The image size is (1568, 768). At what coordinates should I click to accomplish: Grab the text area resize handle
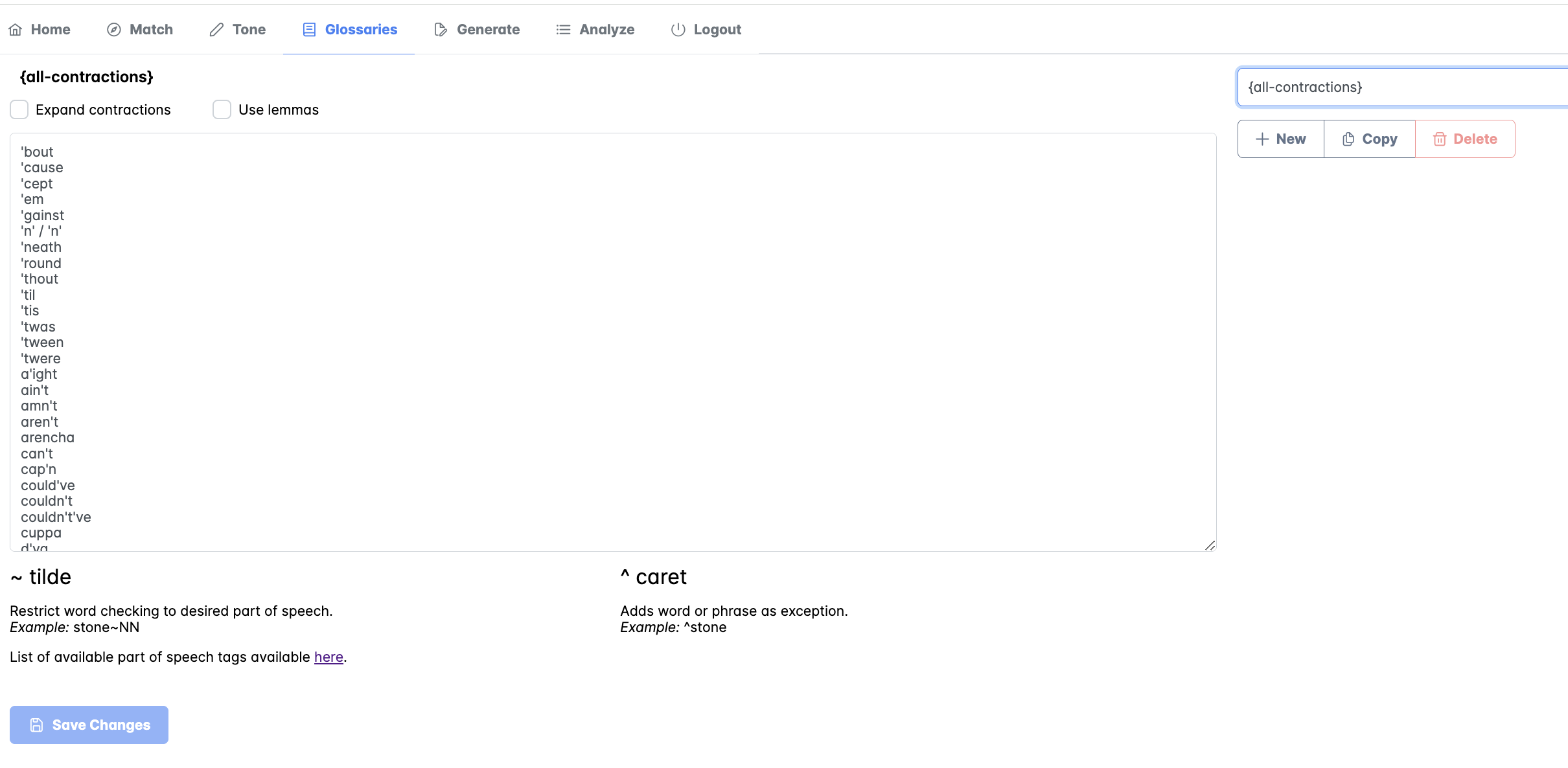click(1210, 545)
